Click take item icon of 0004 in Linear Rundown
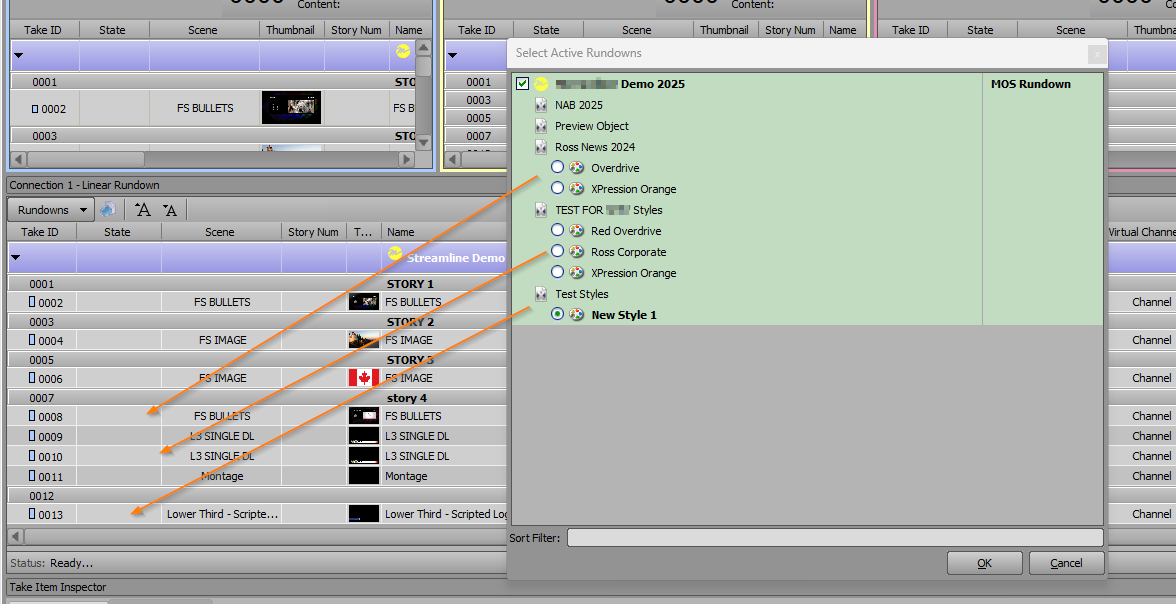The width and height of the screenshot is (1176, 604). (32, 341)
